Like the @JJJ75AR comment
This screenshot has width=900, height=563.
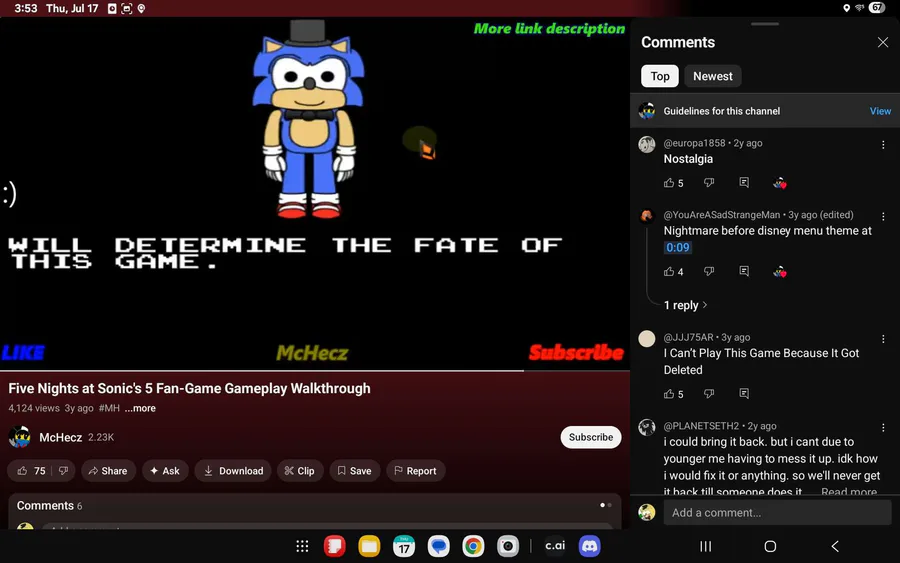point(669,394)
